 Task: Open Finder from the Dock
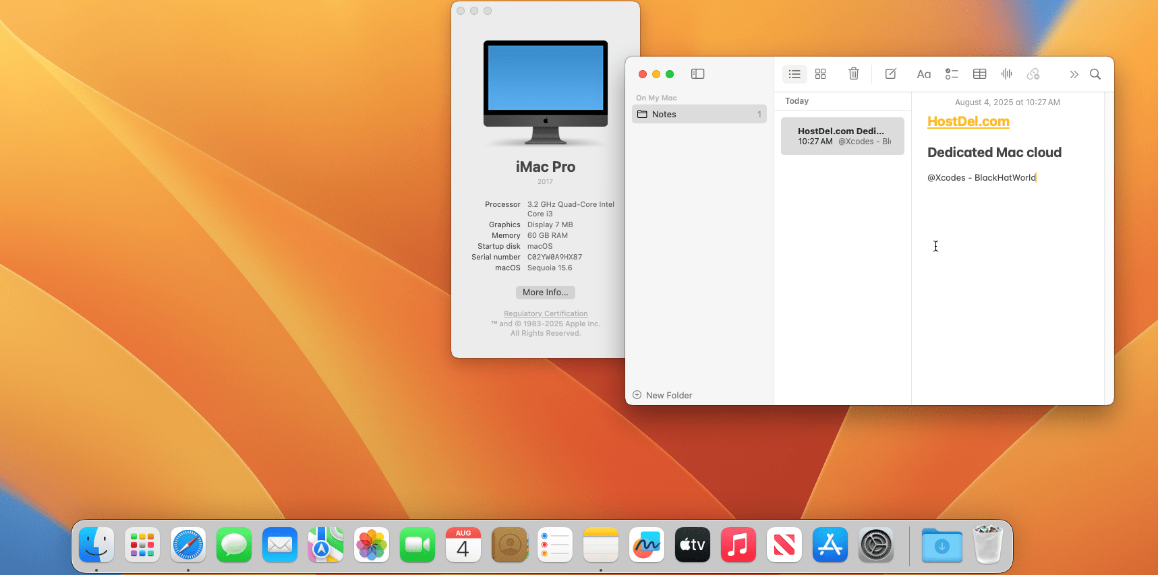97,545
